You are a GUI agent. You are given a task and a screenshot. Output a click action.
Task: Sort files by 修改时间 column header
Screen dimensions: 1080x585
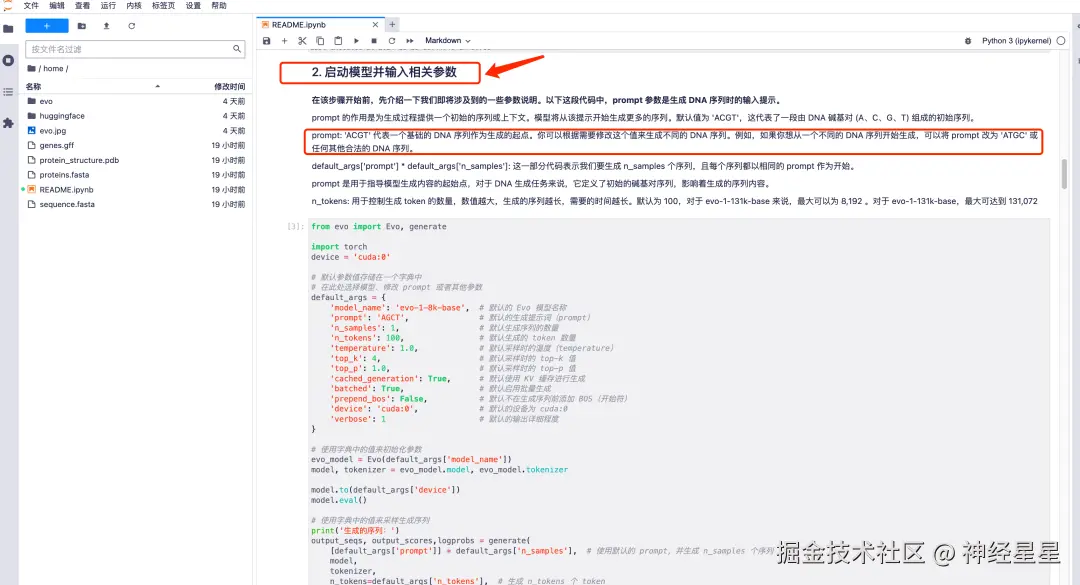229,87
